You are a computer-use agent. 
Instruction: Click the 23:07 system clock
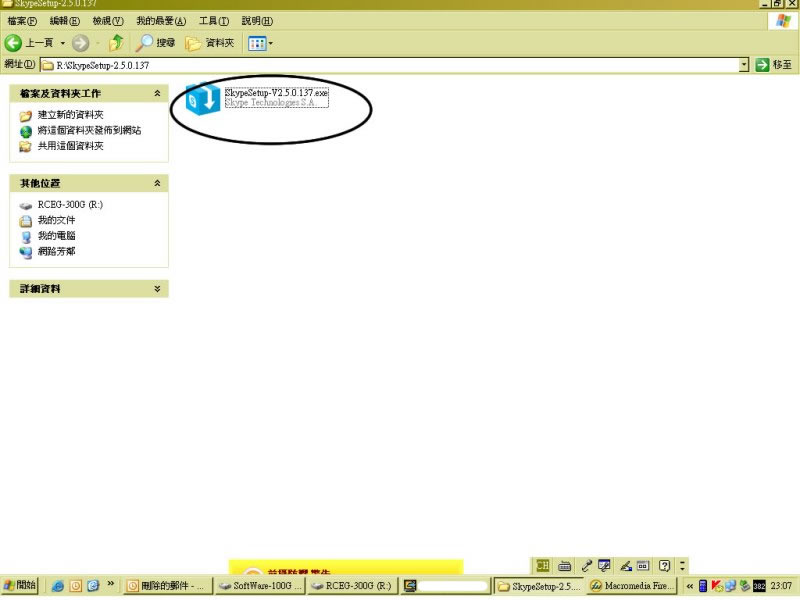(x=781, y=586)
